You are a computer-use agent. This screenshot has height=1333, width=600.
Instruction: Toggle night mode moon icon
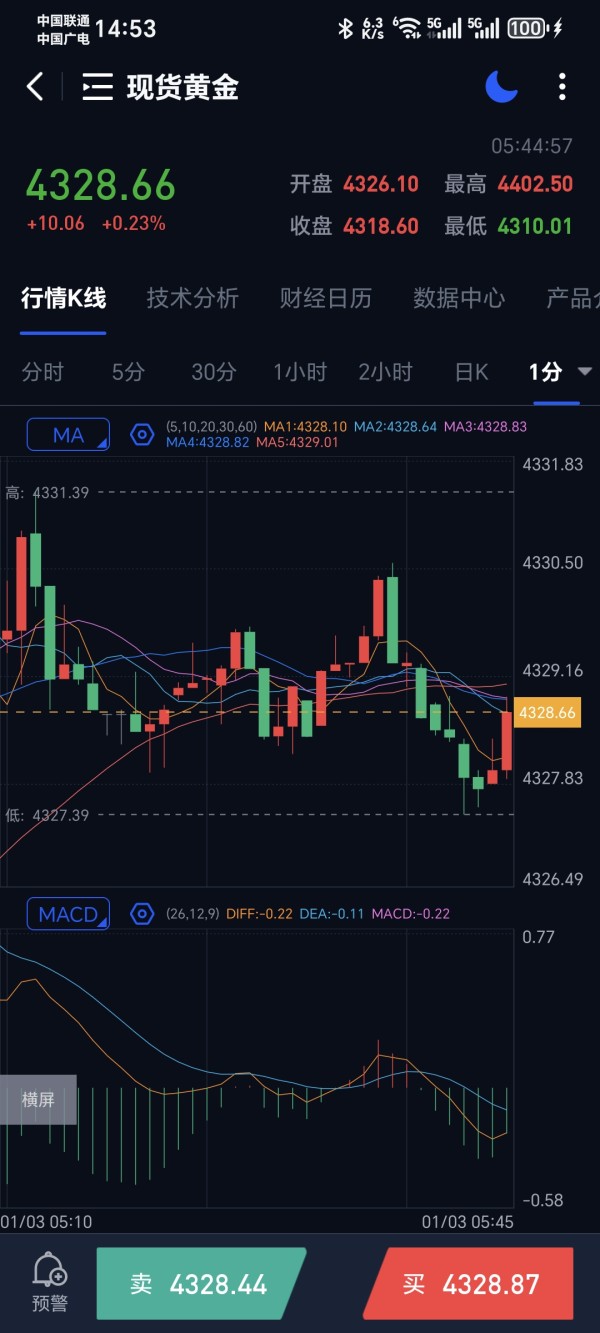501,87
